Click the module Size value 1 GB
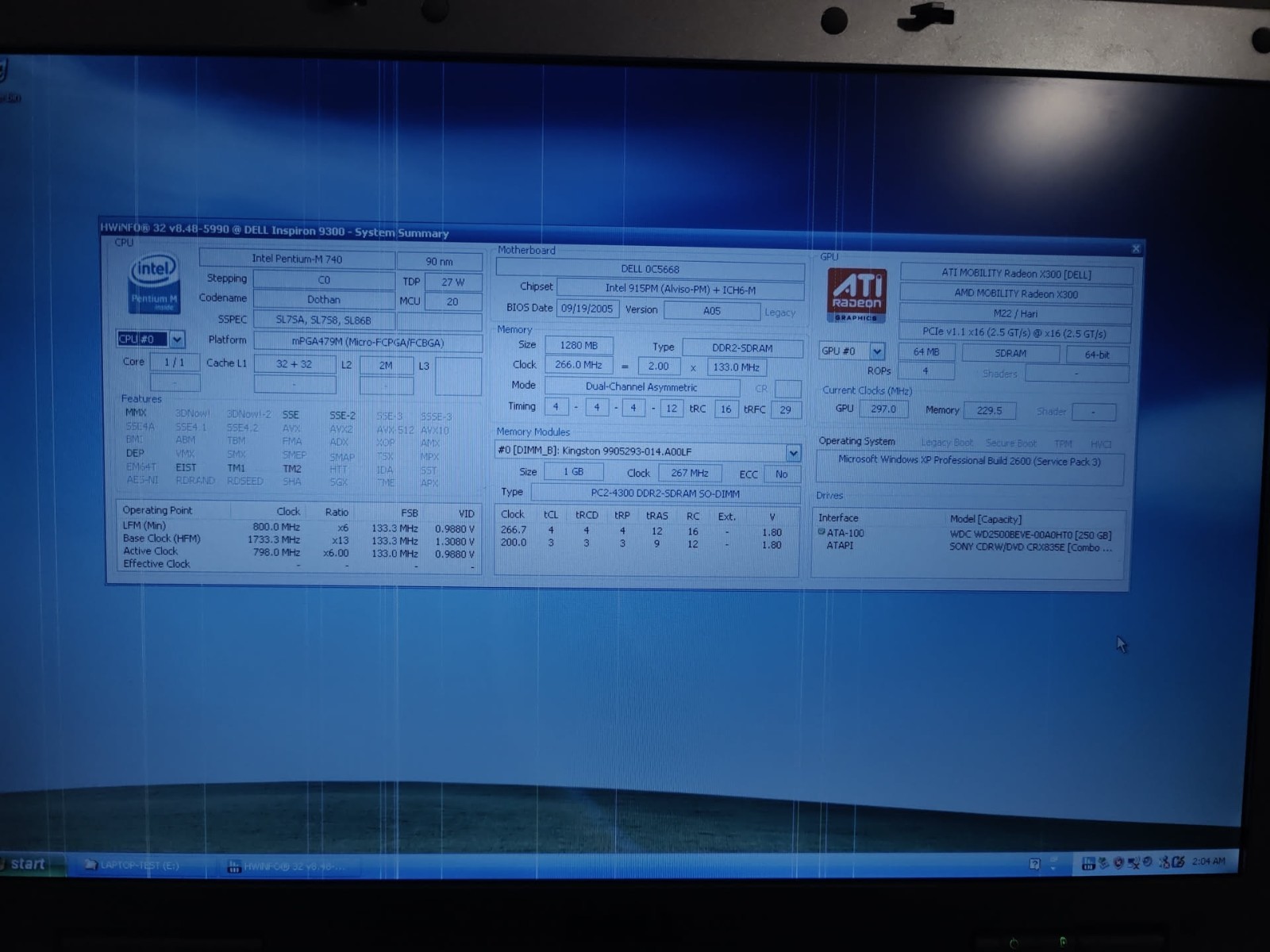 click(x=573, y=472)
